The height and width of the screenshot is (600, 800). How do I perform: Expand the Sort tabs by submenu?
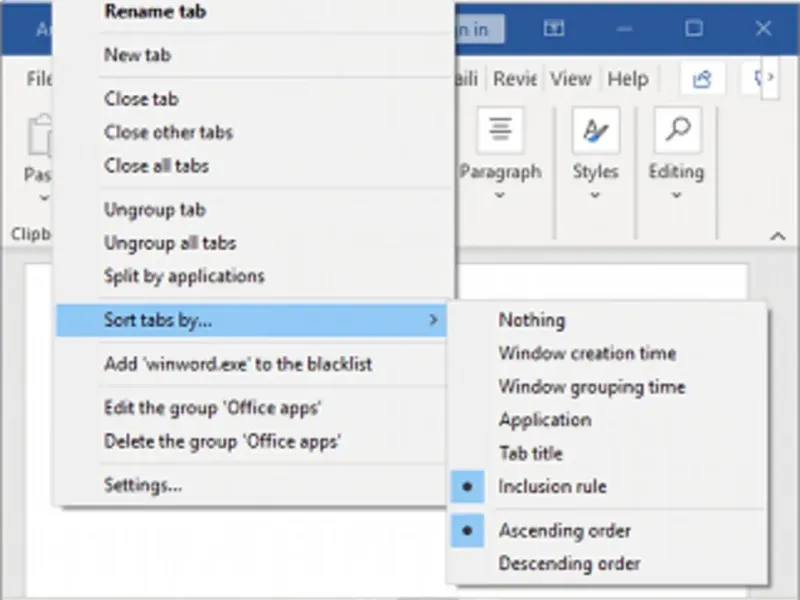(250, 321)
